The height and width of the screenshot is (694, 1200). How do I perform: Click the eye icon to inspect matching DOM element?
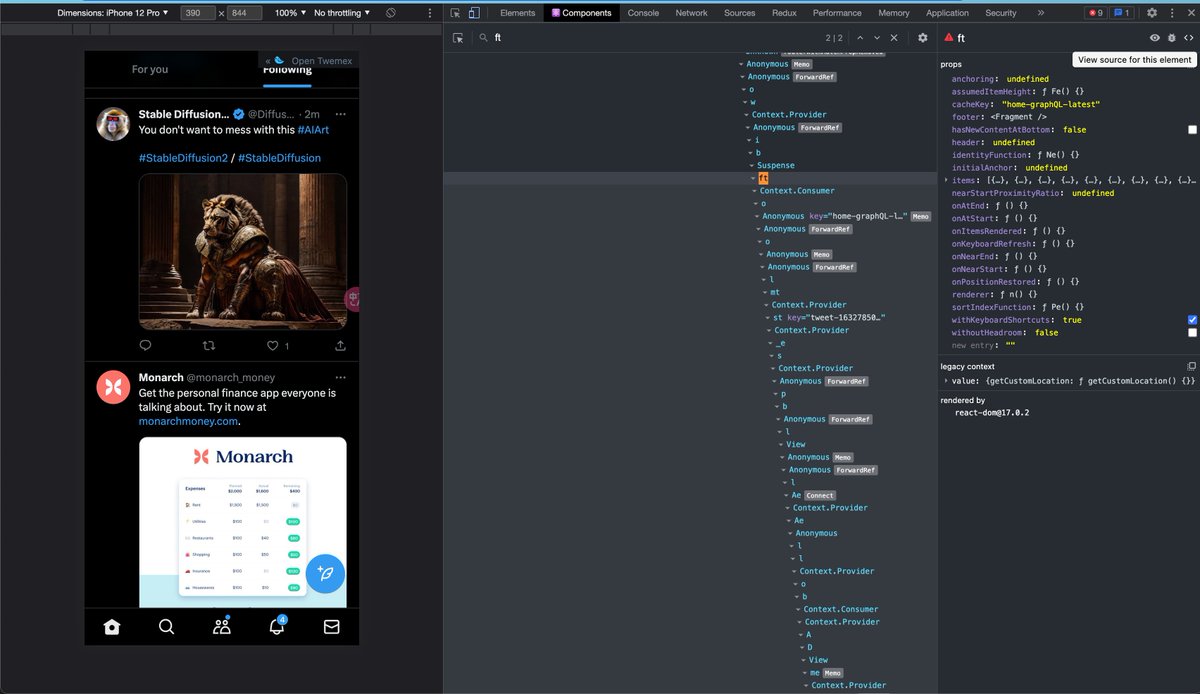coord(1155,38)
